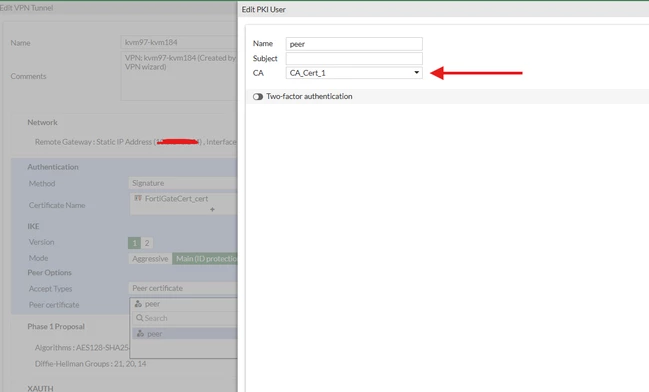Click the XAUTH section heading

pos(41,388)
